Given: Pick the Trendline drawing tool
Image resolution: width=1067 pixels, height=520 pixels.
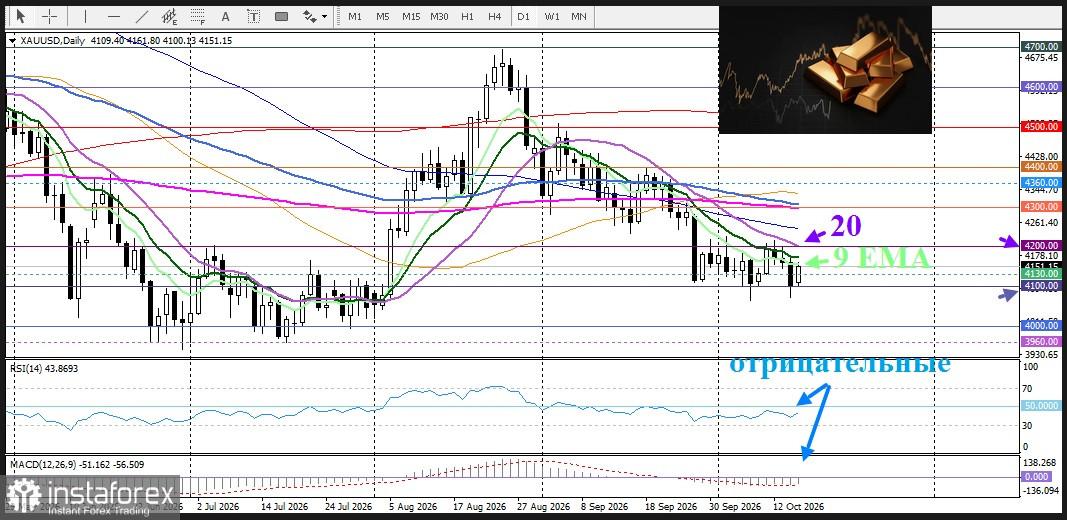Looking at the screenshot, I should (x=142, y=16).
